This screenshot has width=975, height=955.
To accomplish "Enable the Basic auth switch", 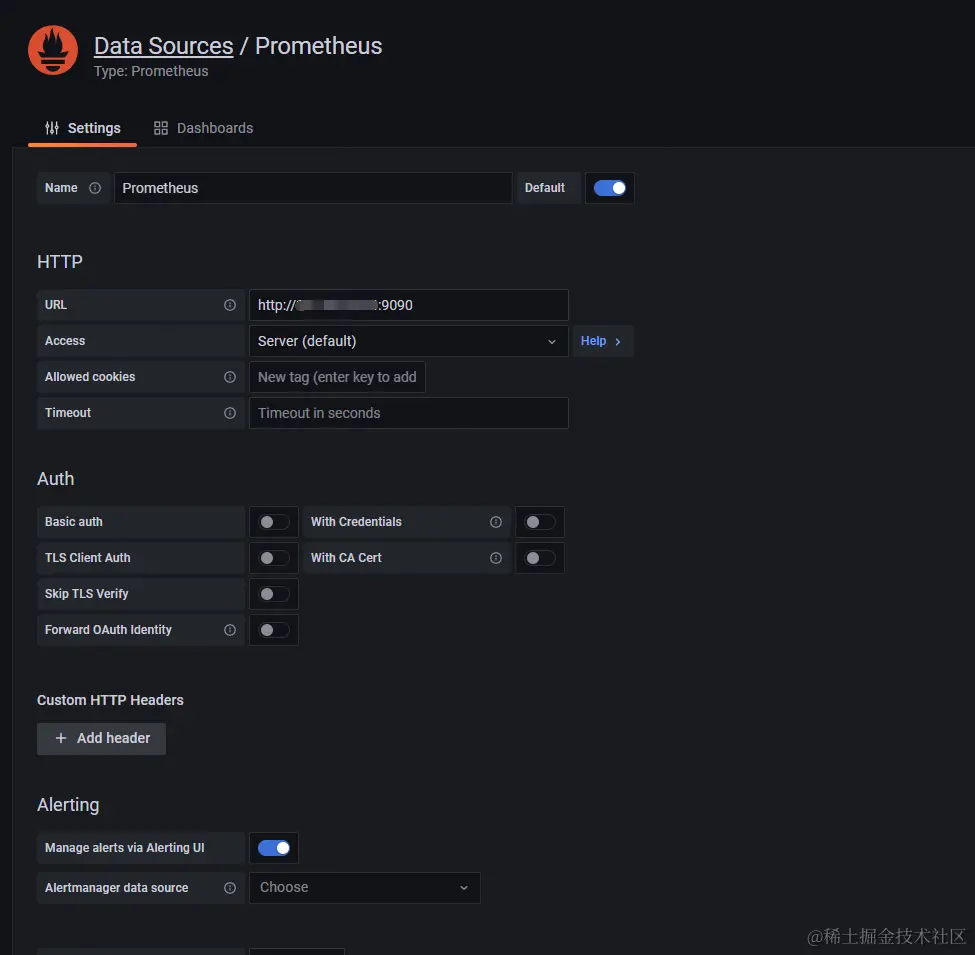I will click(274, 522).
